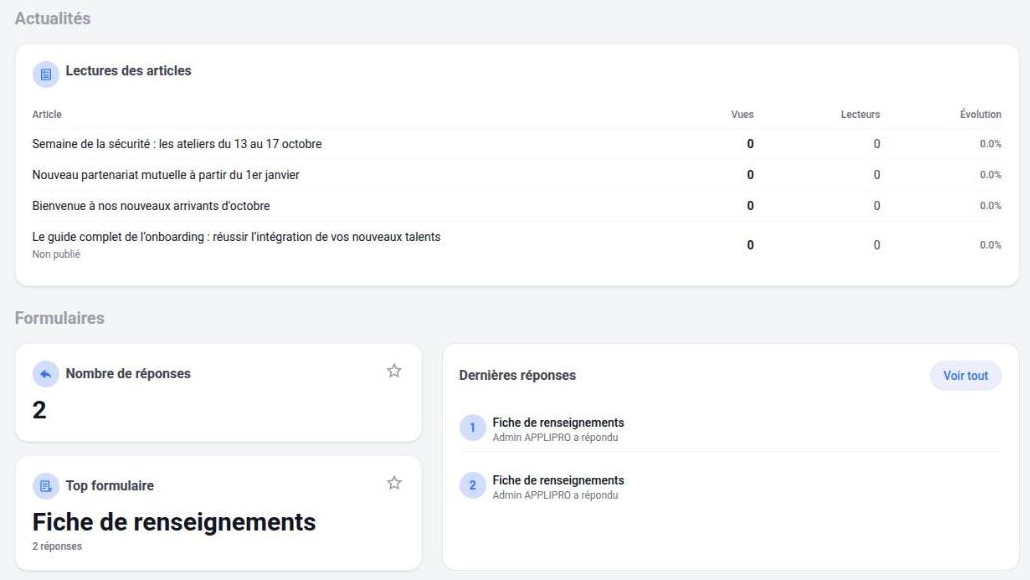
Task: Click Vues value for Le guide complet row
Action: 750,245
